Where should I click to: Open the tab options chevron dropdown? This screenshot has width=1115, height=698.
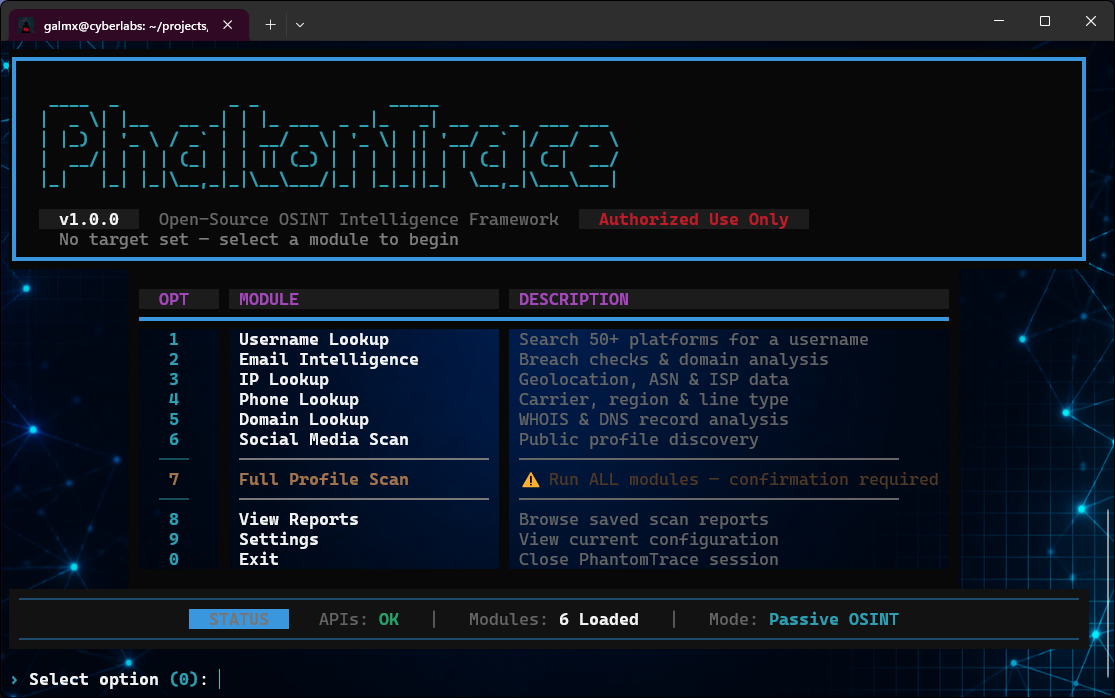tap(299, 21)
